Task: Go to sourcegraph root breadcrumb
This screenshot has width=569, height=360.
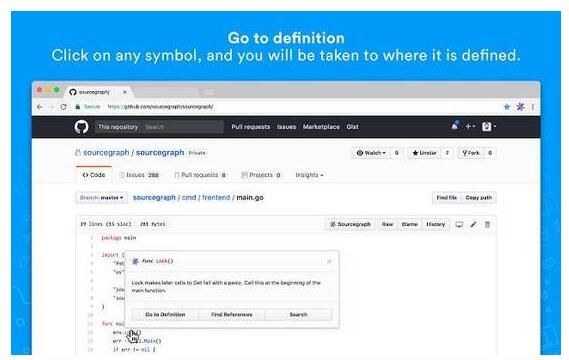Action: [154, 197]
